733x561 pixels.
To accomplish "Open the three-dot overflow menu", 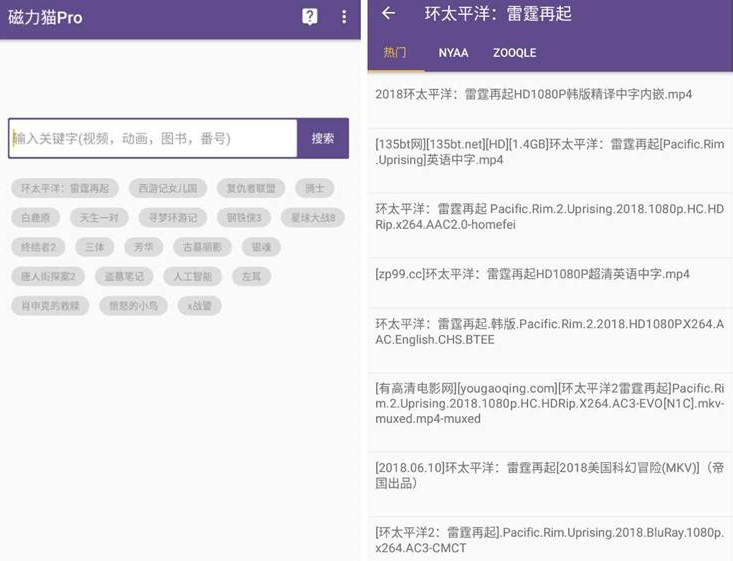I will tap(344, 17).
